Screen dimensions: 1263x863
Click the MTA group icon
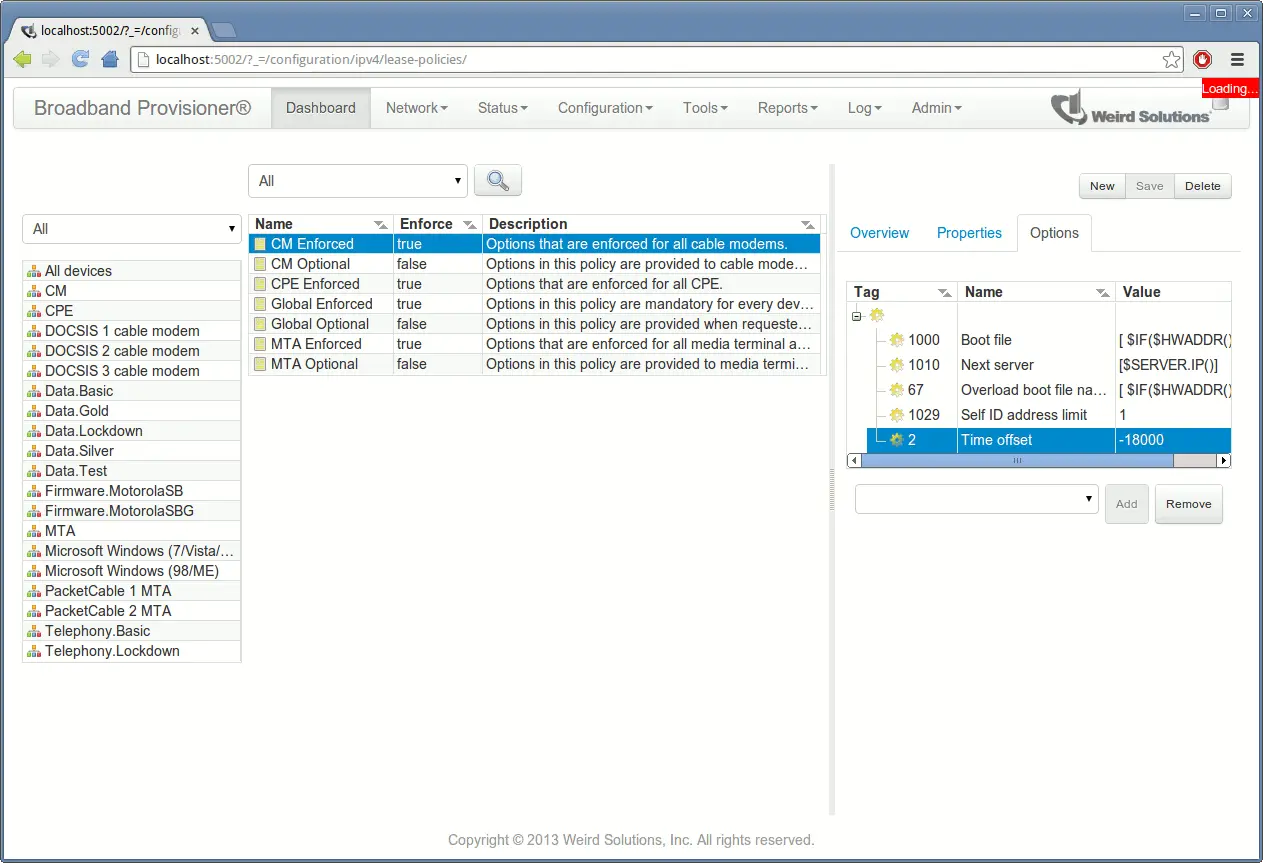tap(34, 531)
